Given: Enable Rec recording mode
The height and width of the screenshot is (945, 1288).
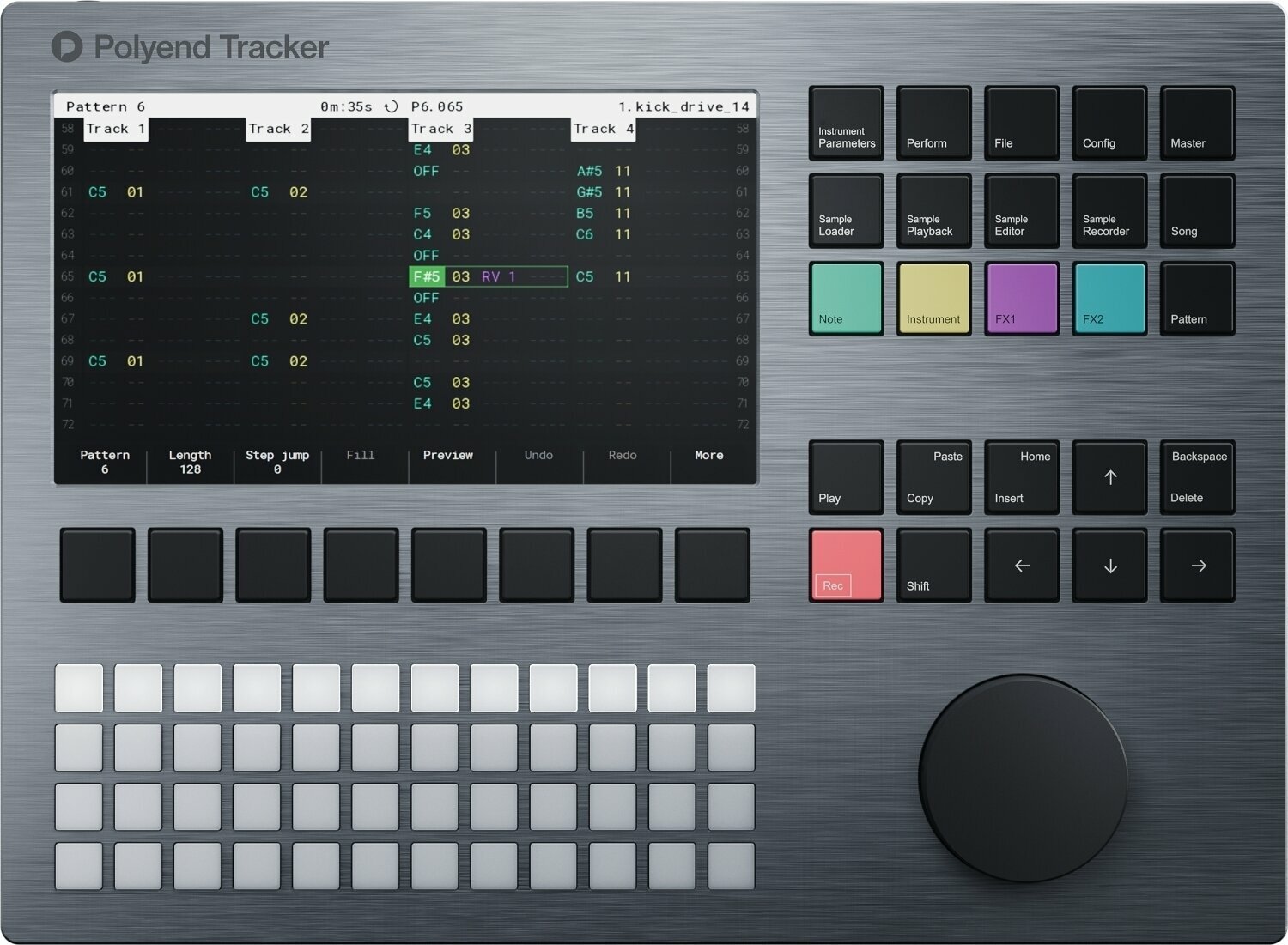Looking at the screenshot, I should click(845, 565).
